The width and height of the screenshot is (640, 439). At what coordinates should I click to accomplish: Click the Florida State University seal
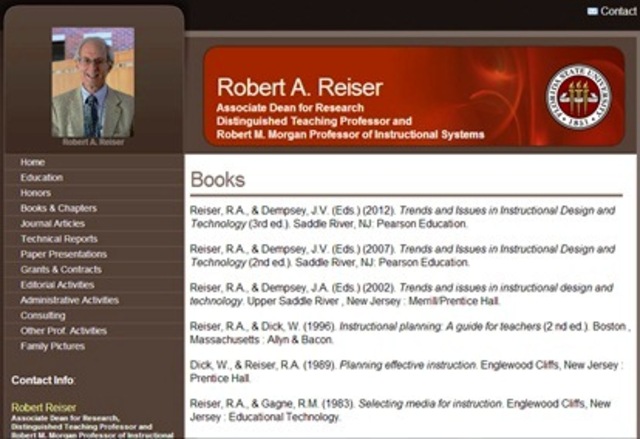coord(578,97)
